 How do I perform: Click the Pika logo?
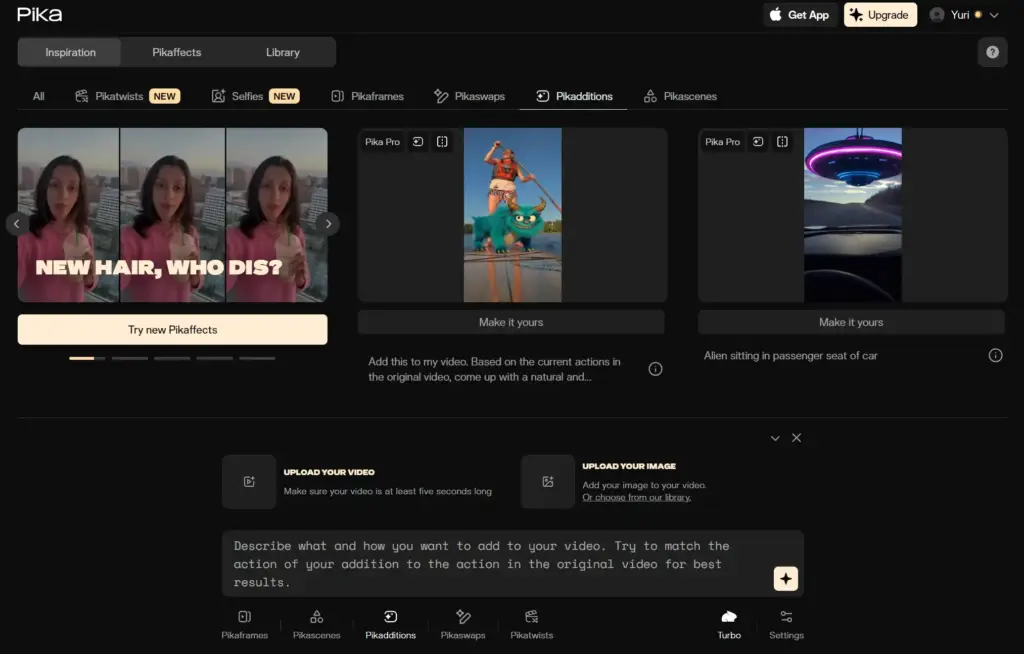(x=39, y=14)
